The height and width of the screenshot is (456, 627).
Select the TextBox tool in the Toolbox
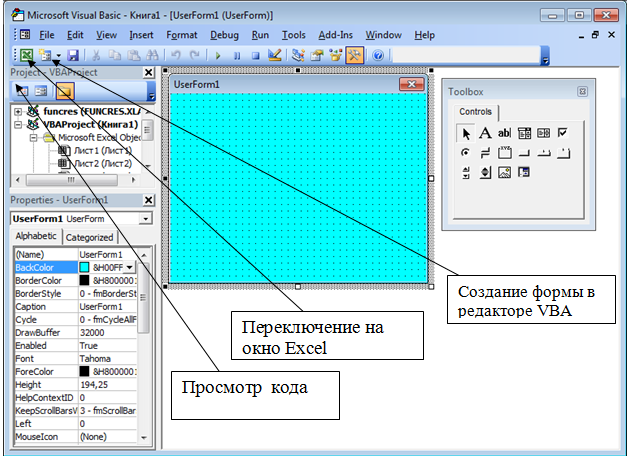click(x=504, y=133)
